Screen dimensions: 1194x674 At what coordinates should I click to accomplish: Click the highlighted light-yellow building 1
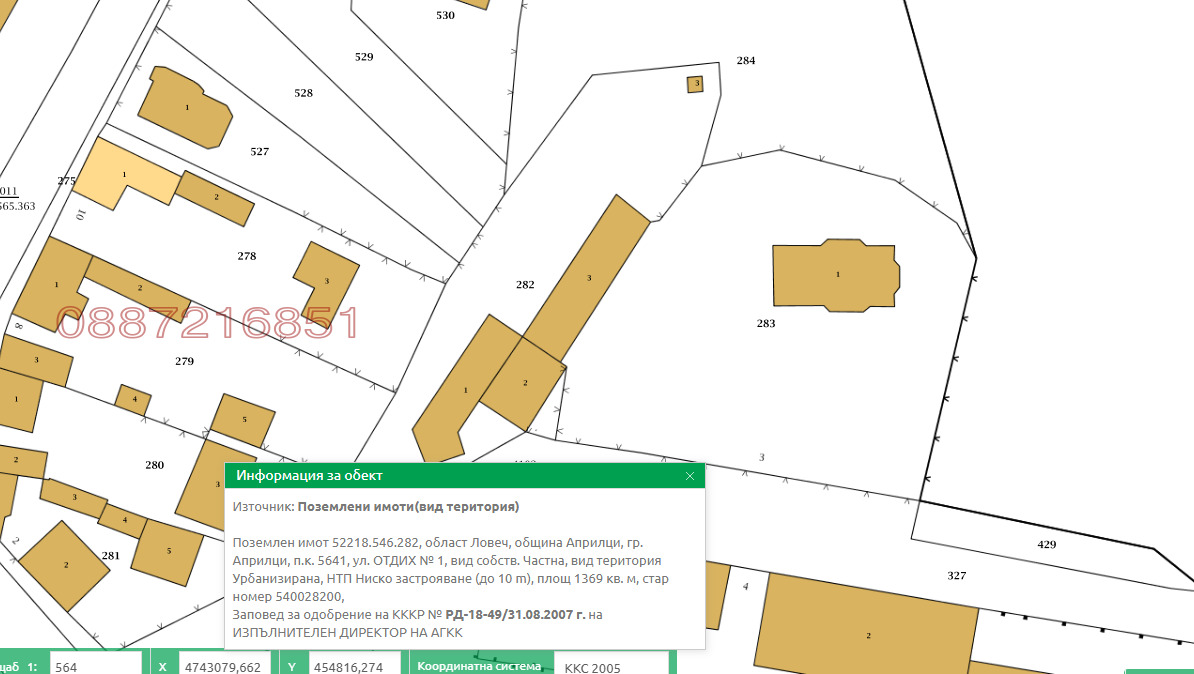122,174
